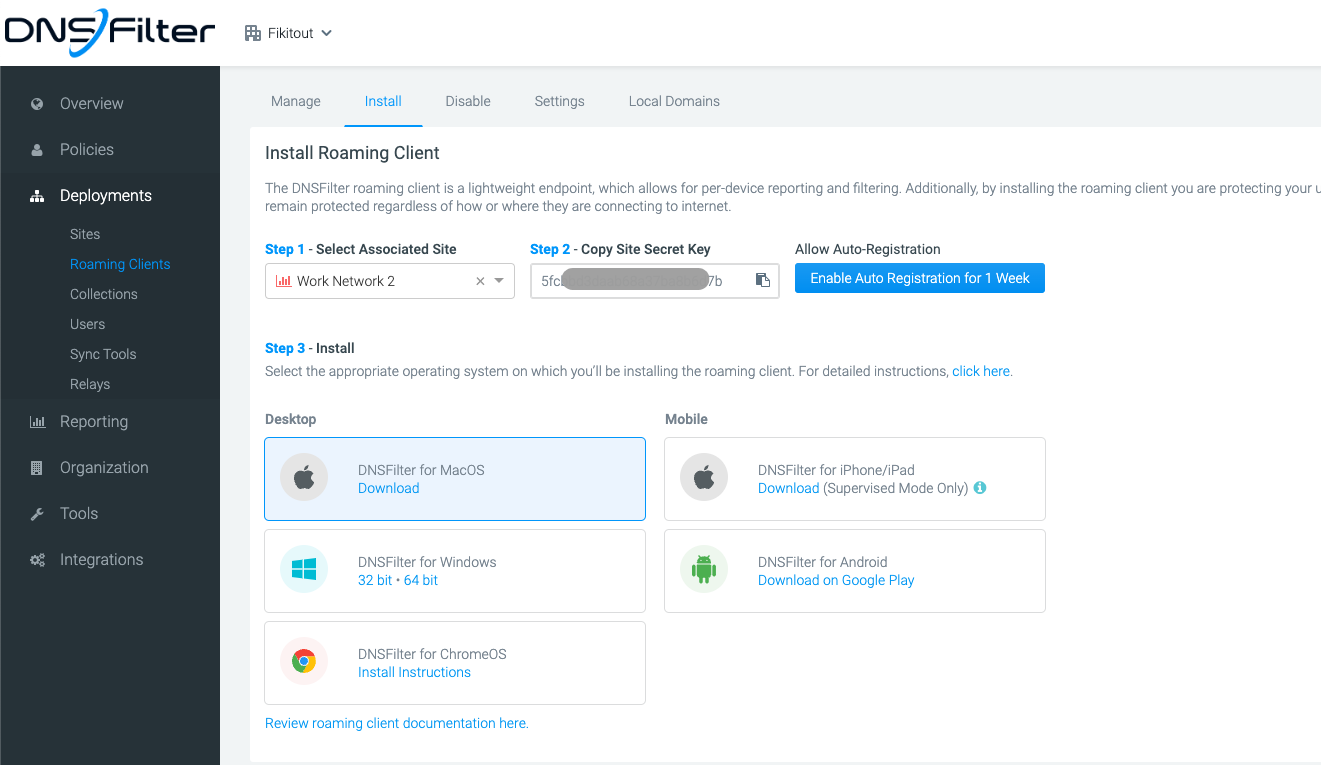
Task: Click the dropdown arrow of site selector
Action: (499, 281)
